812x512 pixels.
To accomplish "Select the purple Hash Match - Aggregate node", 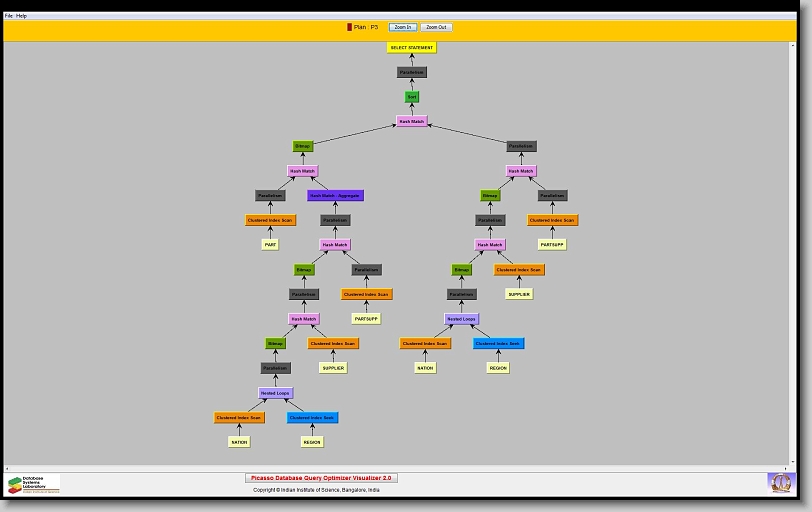I will point(335,196).
